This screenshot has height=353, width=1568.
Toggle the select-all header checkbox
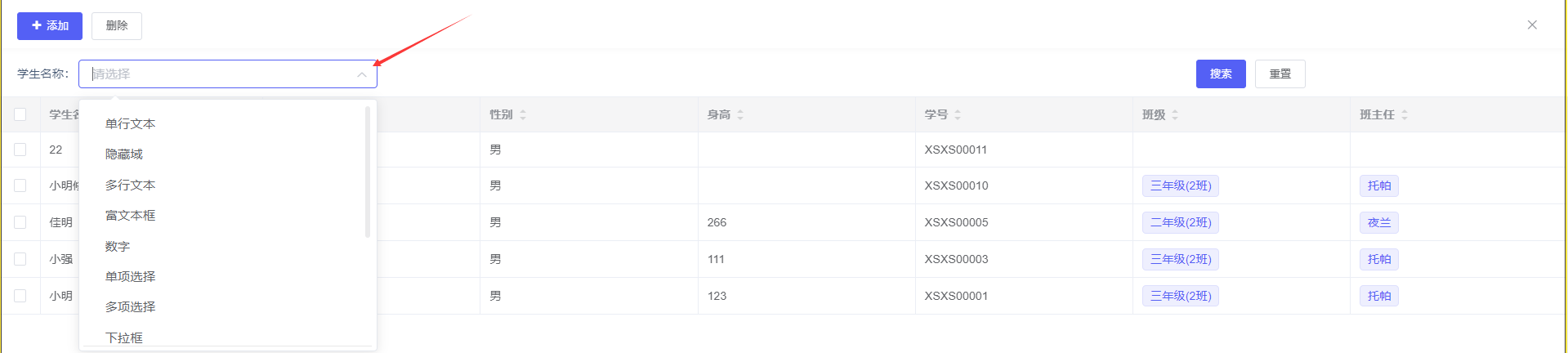[20, 114]
